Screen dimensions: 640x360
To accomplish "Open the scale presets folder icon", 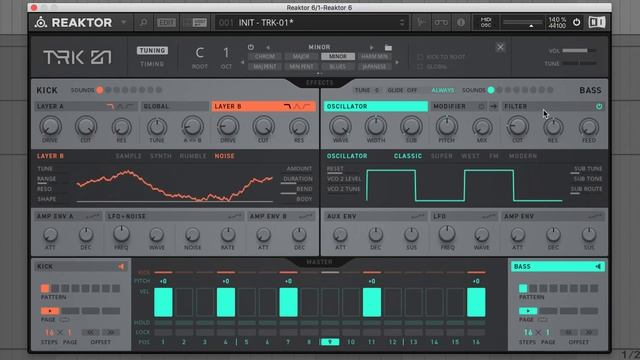I will (388, 47).
